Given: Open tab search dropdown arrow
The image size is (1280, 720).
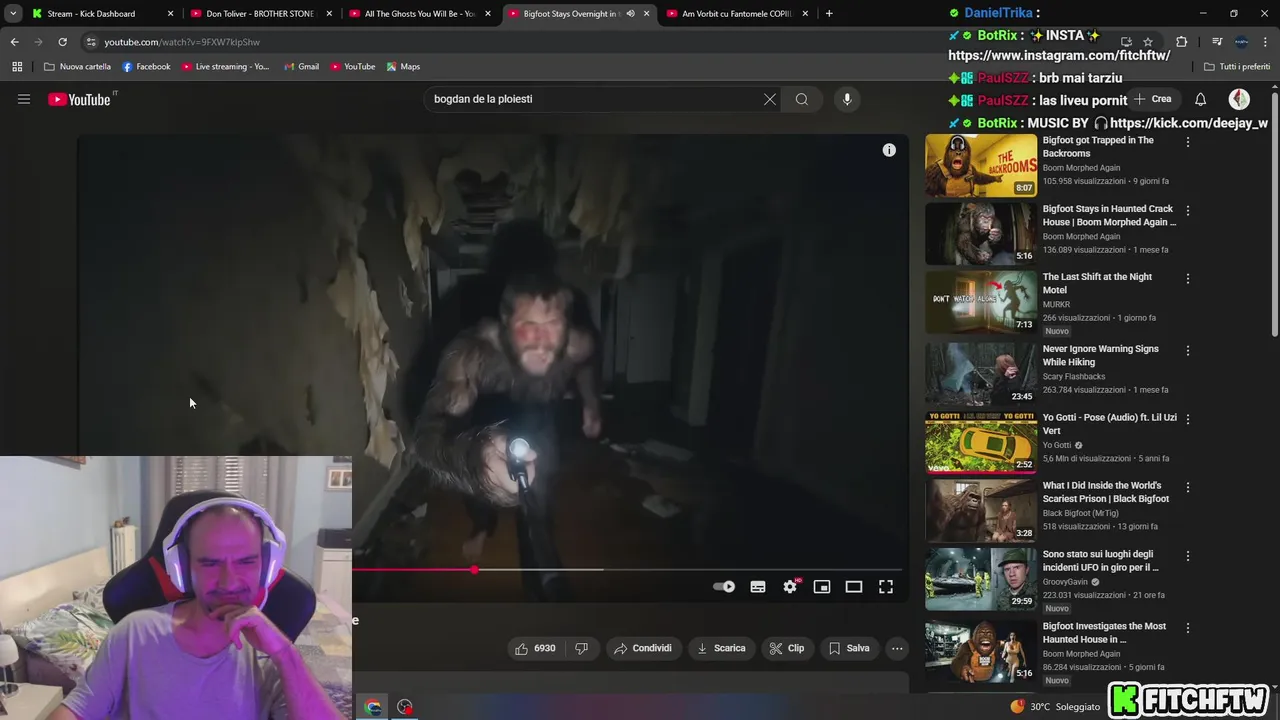Looking at the screenshot, I should tap(13, 14).
